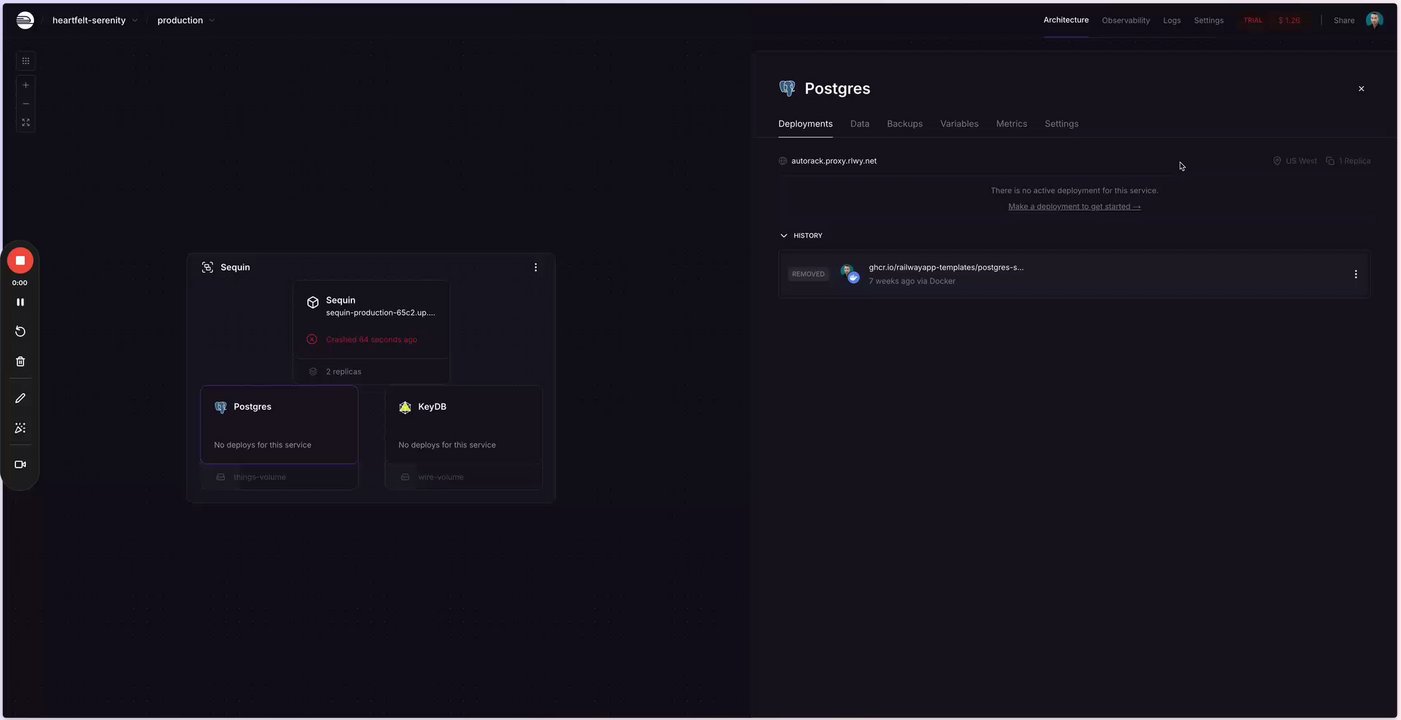The width and height of the screenshot is (1401, 720).
Task: Open the Logs tab in the top navigation
Action: pos(1172,20)
